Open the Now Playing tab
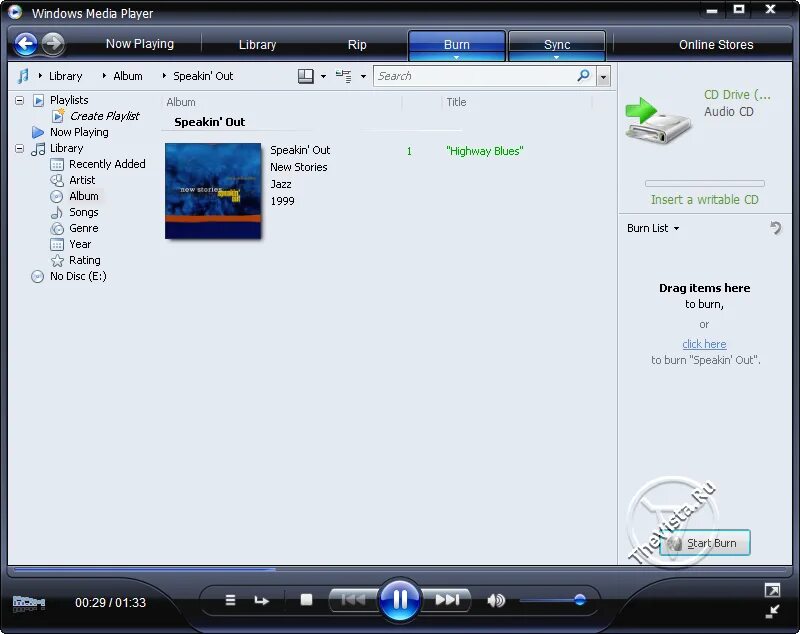 click(x=140, y=44)
